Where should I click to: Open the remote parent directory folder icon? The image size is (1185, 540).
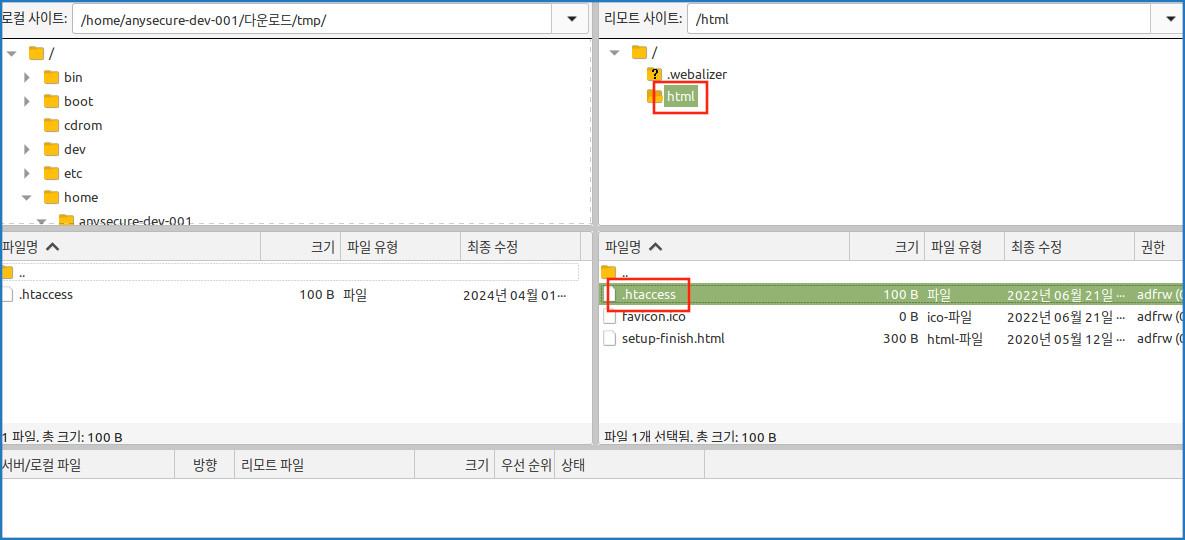609,272
